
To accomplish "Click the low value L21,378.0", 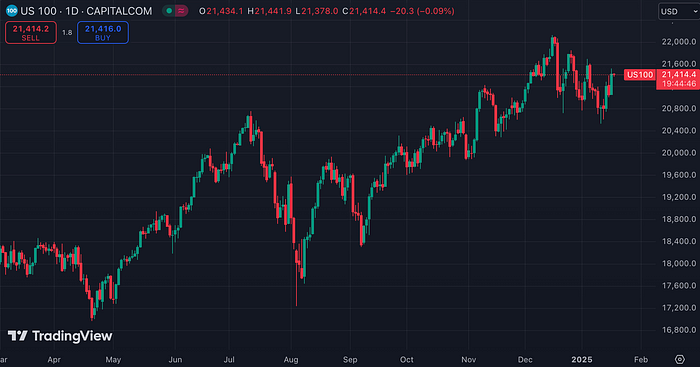I will [317, 11].
